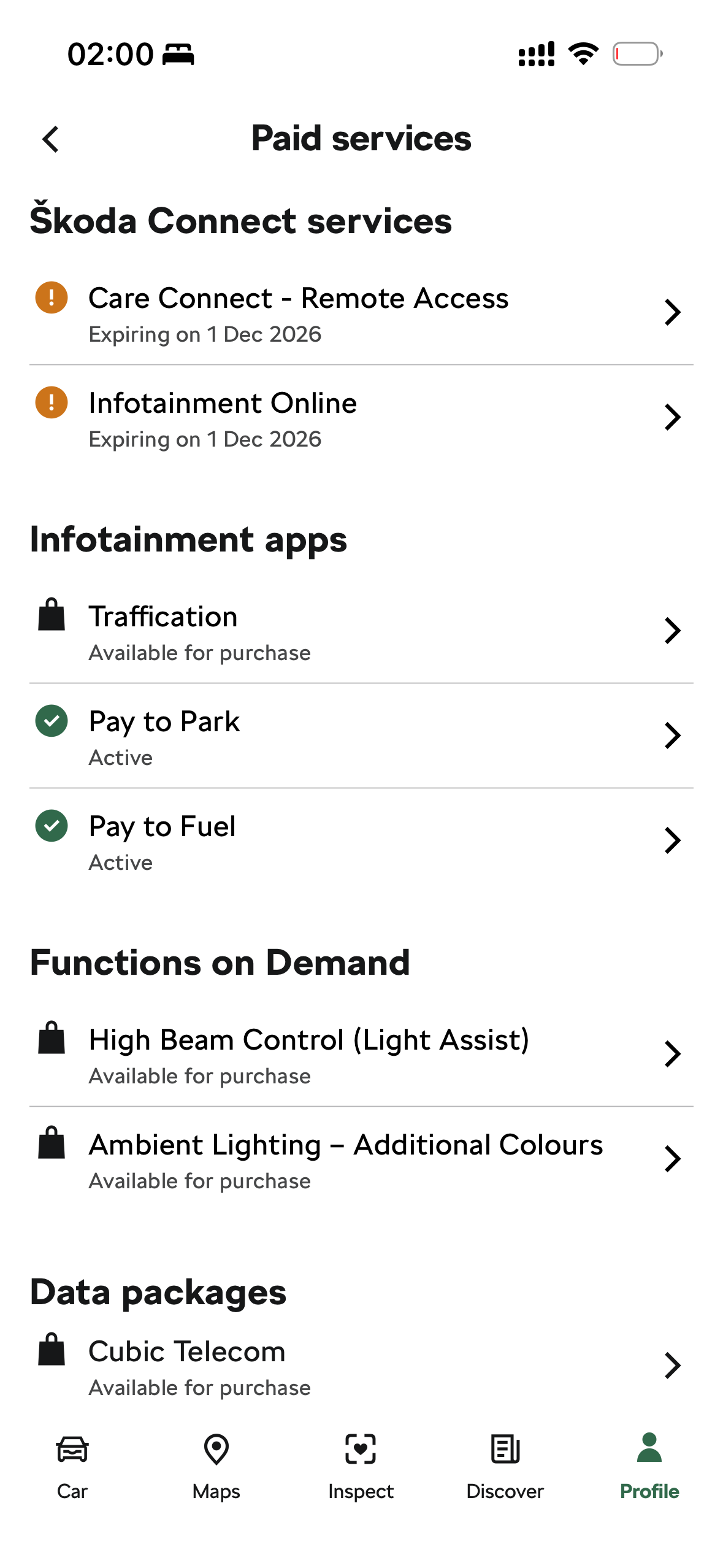
Task: Select the Profile tab
Action: [649, 1467]
